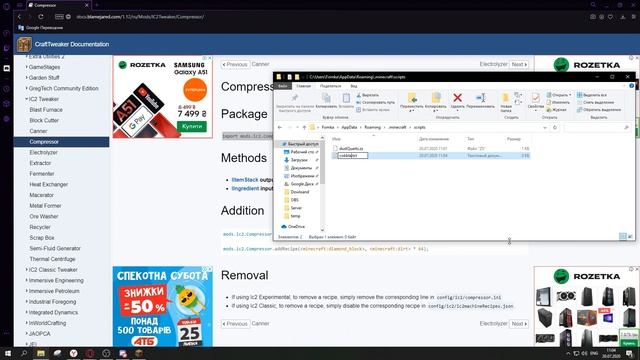Expand the IC2 Classic Tweaker section
The height and width of the screenshot is (360, 640).
[27, 269]
